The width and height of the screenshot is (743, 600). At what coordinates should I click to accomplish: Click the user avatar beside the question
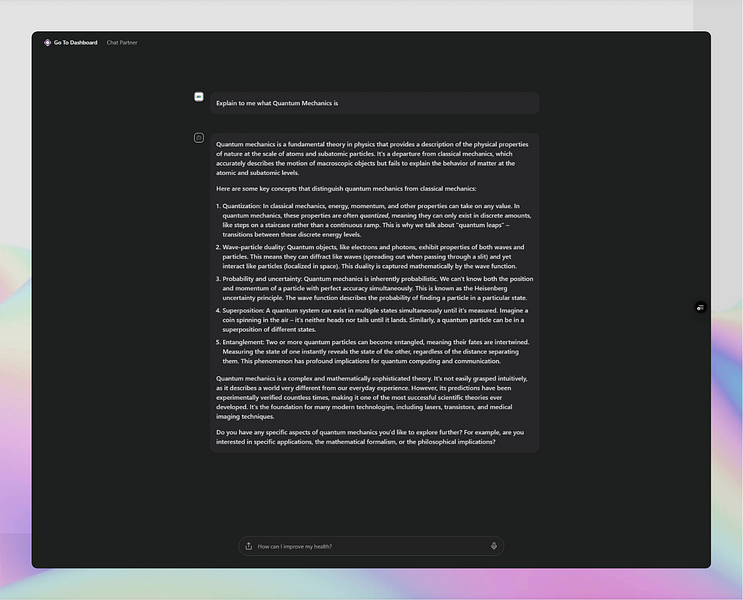[x=199, y=97]
